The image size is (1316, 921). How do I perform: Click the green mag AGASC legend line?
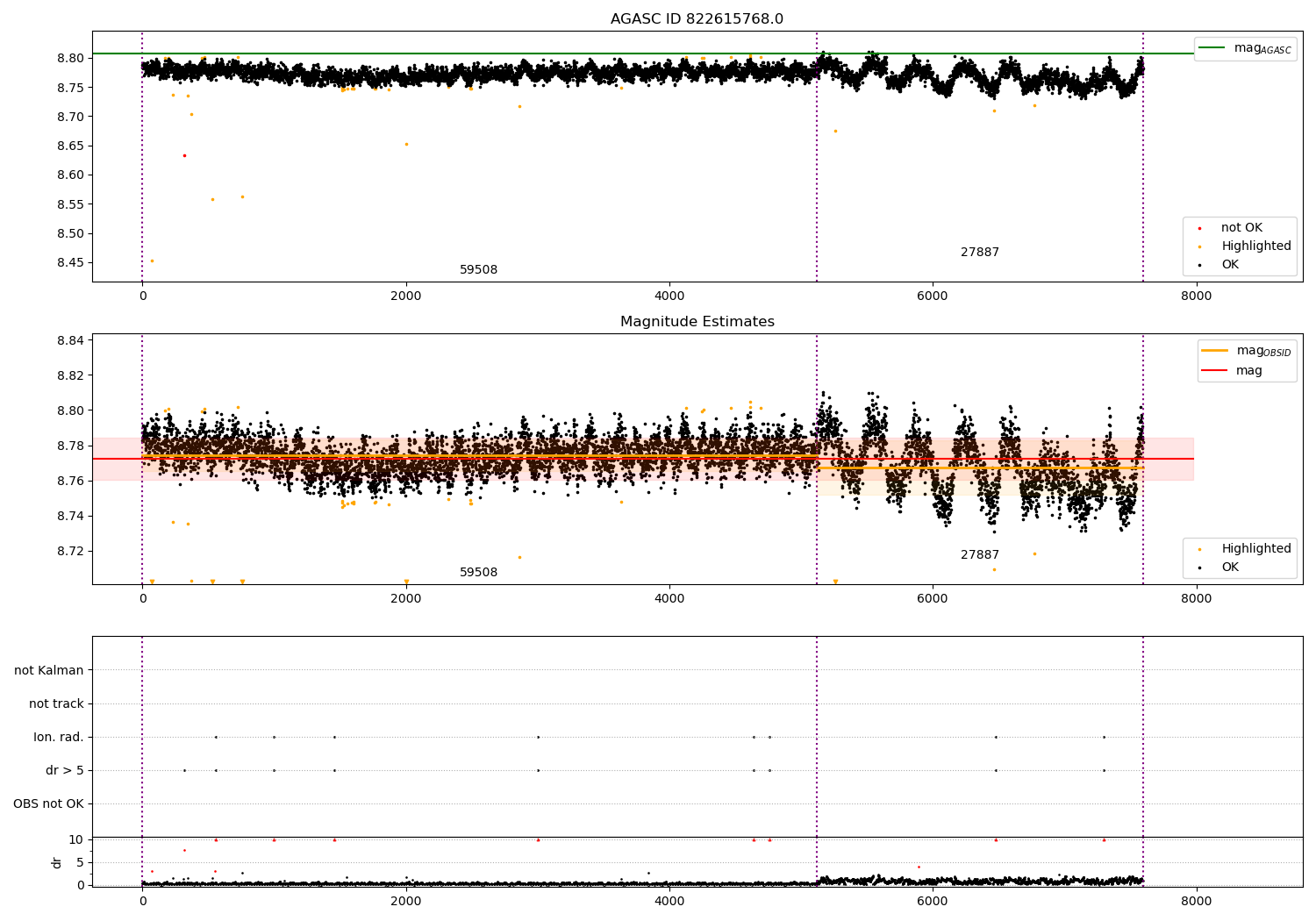point(1212,47)
